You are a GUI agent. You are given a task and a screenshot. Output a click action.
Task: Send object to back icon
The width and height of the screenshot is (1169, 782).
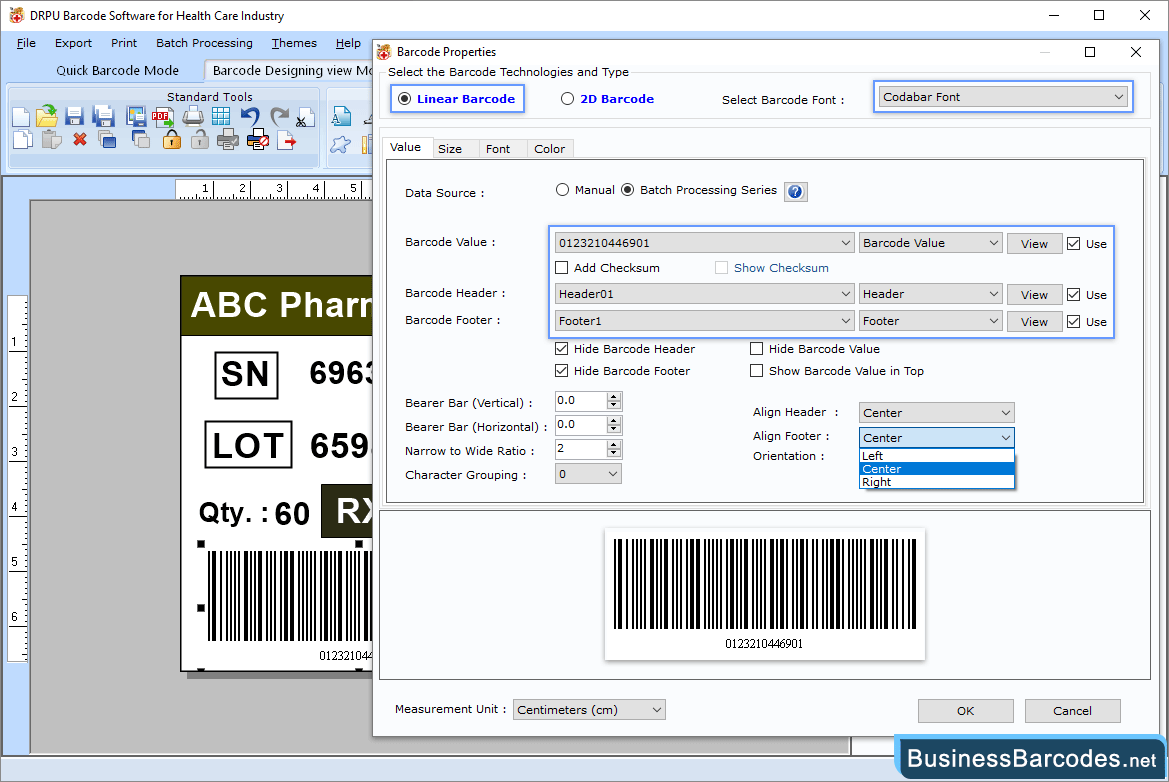tap(140, 139)
